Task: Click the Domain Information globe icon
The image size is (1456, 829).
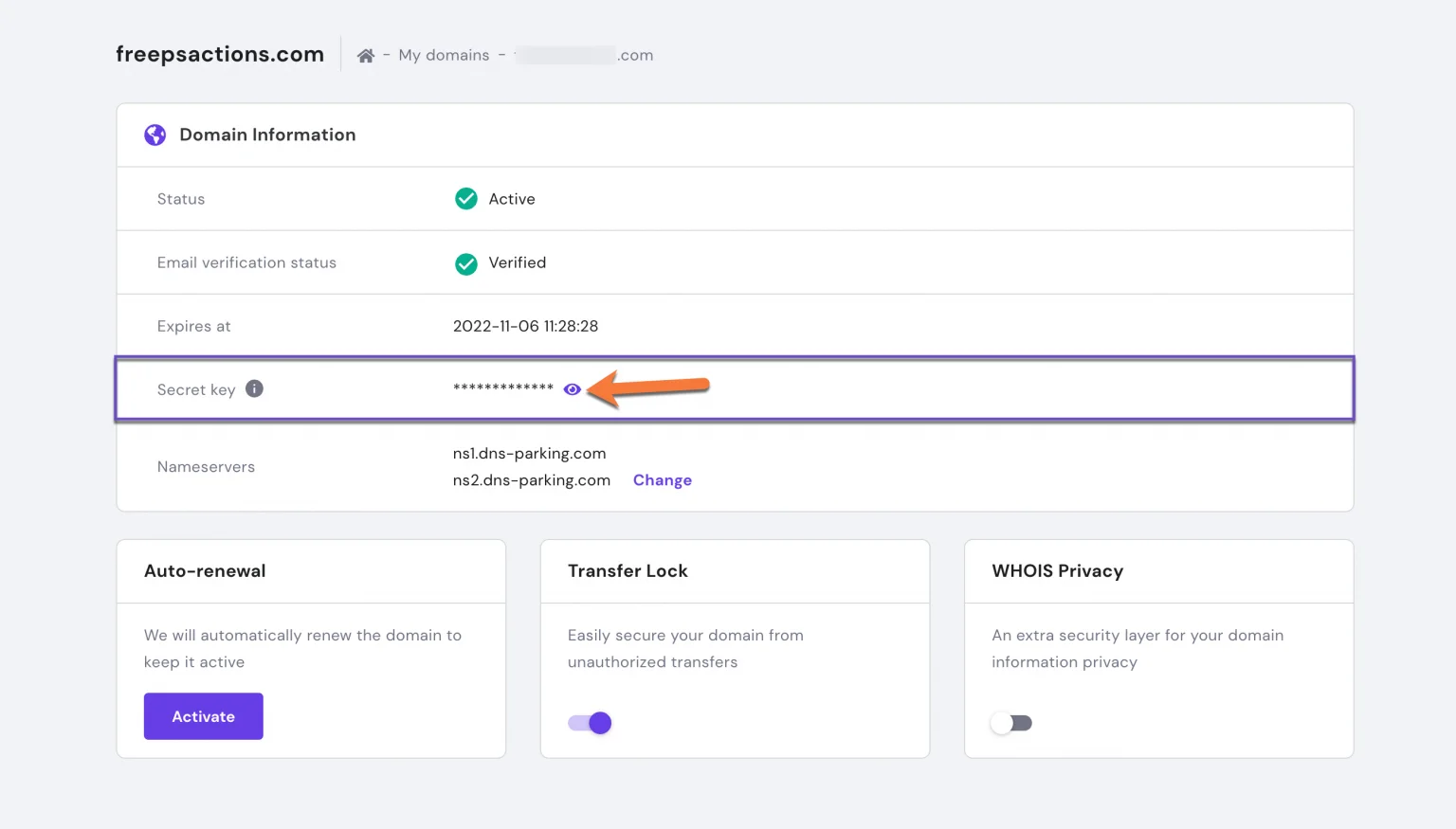Action: point(155,135)
